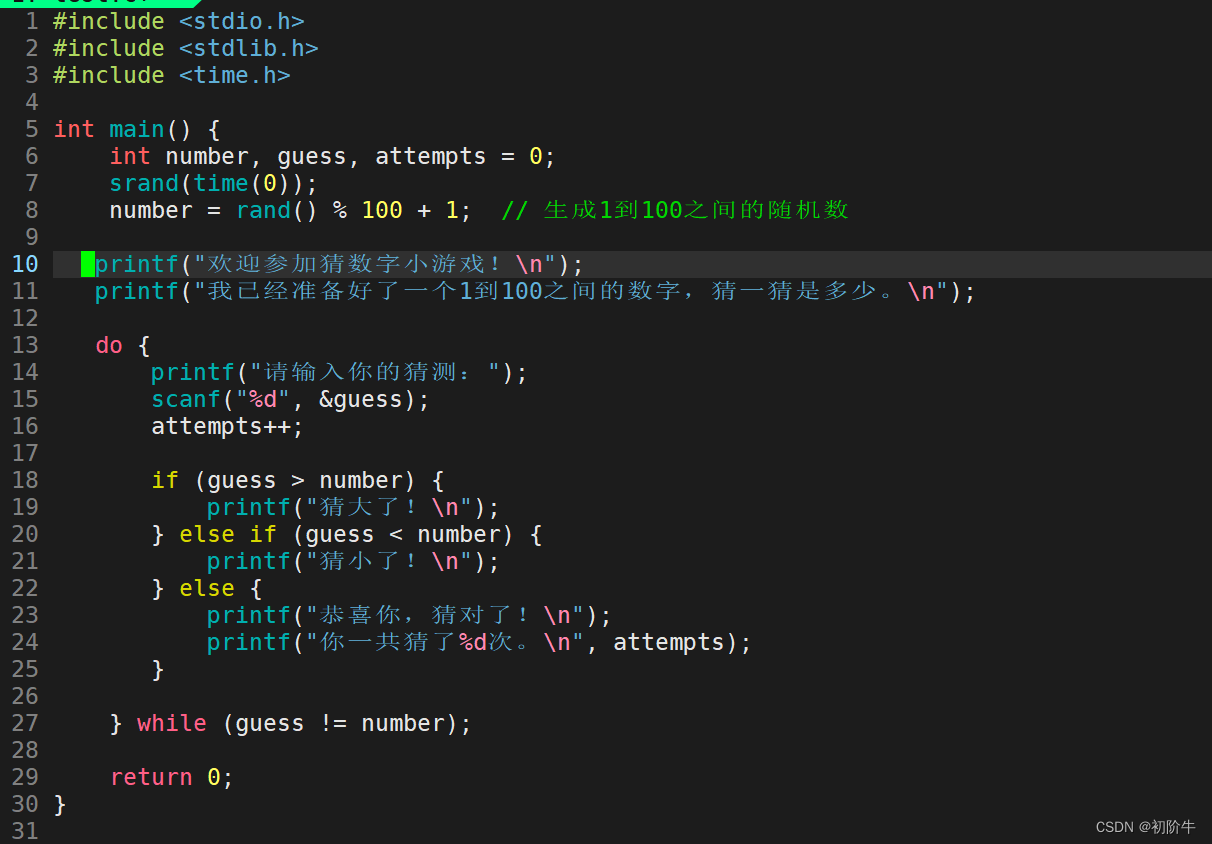Click the scanf call on line 15
The width and height of the screenshot is (1212, 844).
click(291, 399)
